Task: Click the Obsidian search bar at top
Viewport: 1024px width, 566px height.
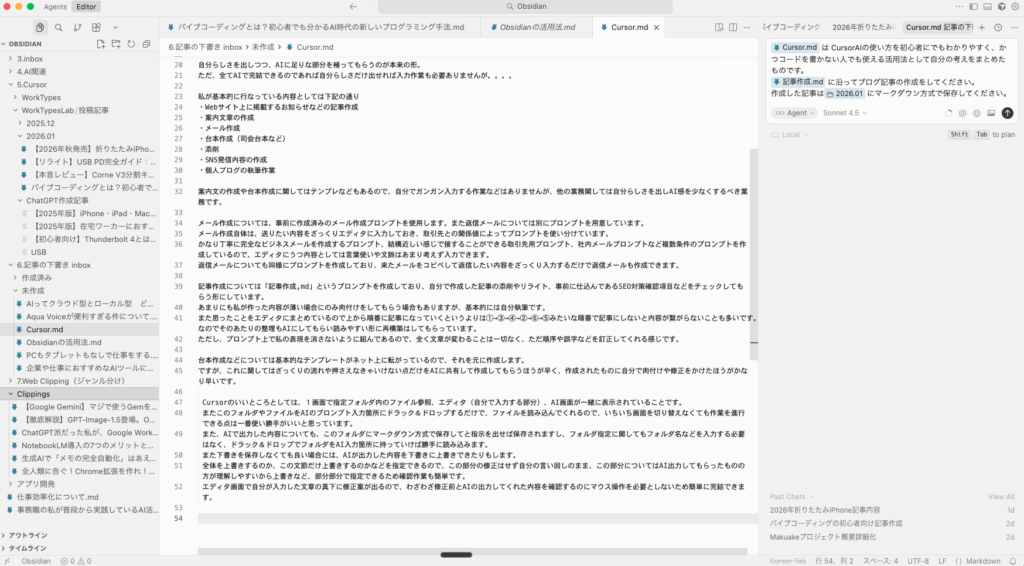Action: click(x=511, y=7)
